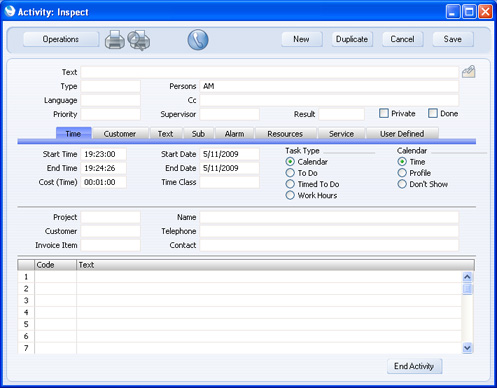
Task: Open the Resources tab
Action: [285, 134]
